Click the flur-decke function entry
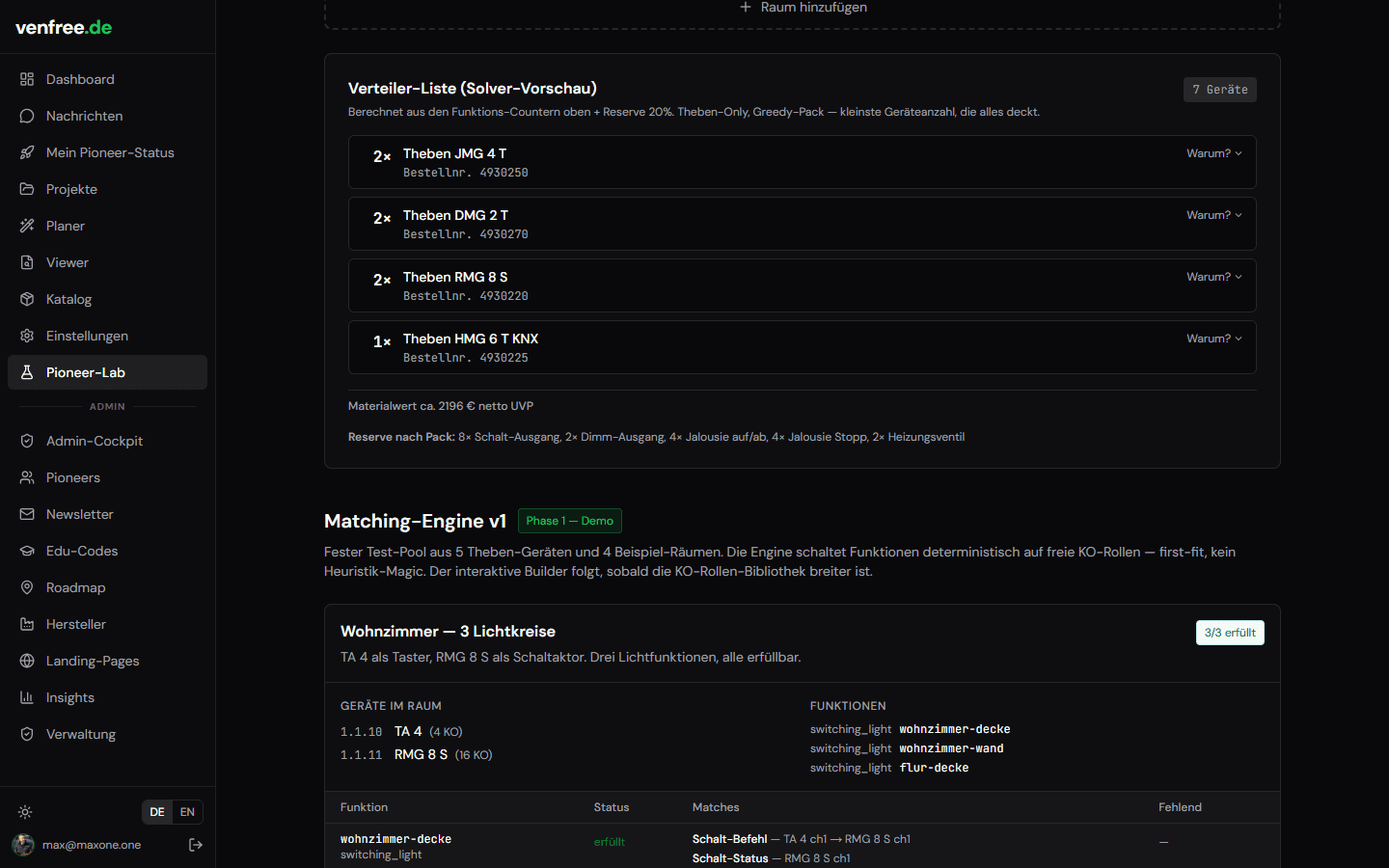 point(889,768)
